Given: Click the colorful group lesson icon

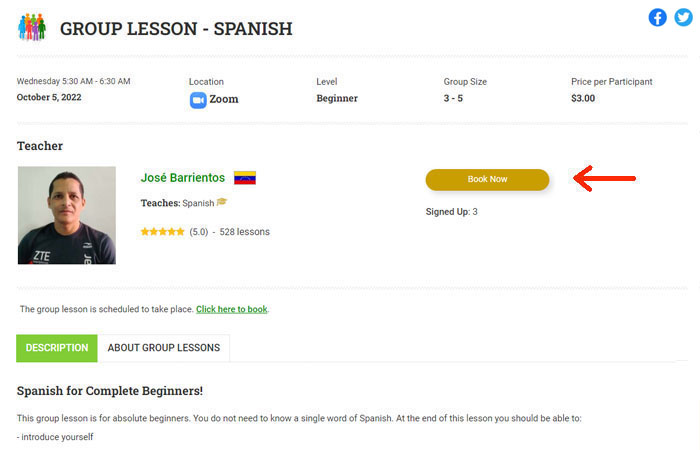Looking at the screenshot, I should (x=32, y=27).
